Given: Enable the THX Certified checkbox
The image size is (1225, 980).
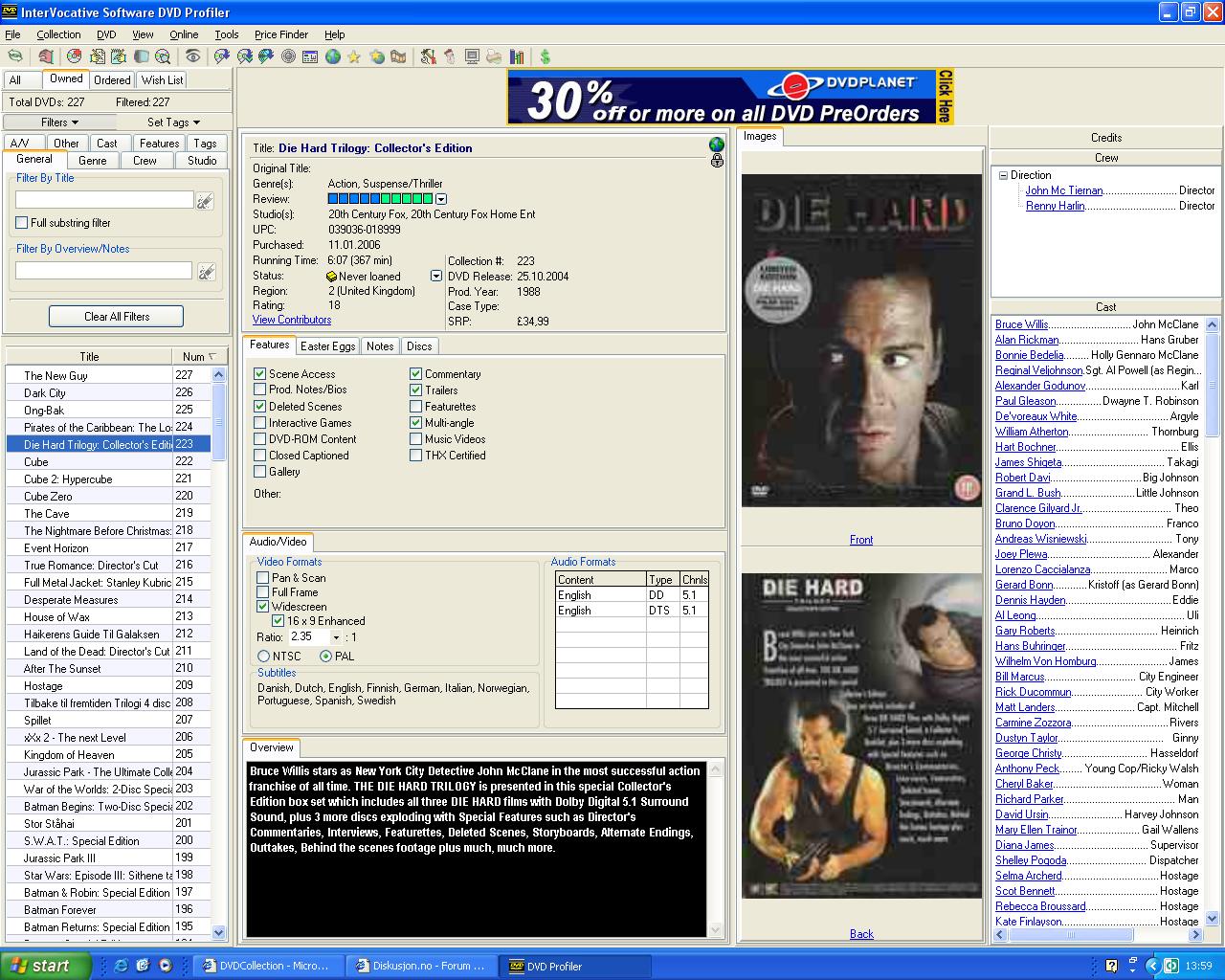Looking at the screenshot, I should [x=416, y=456].
